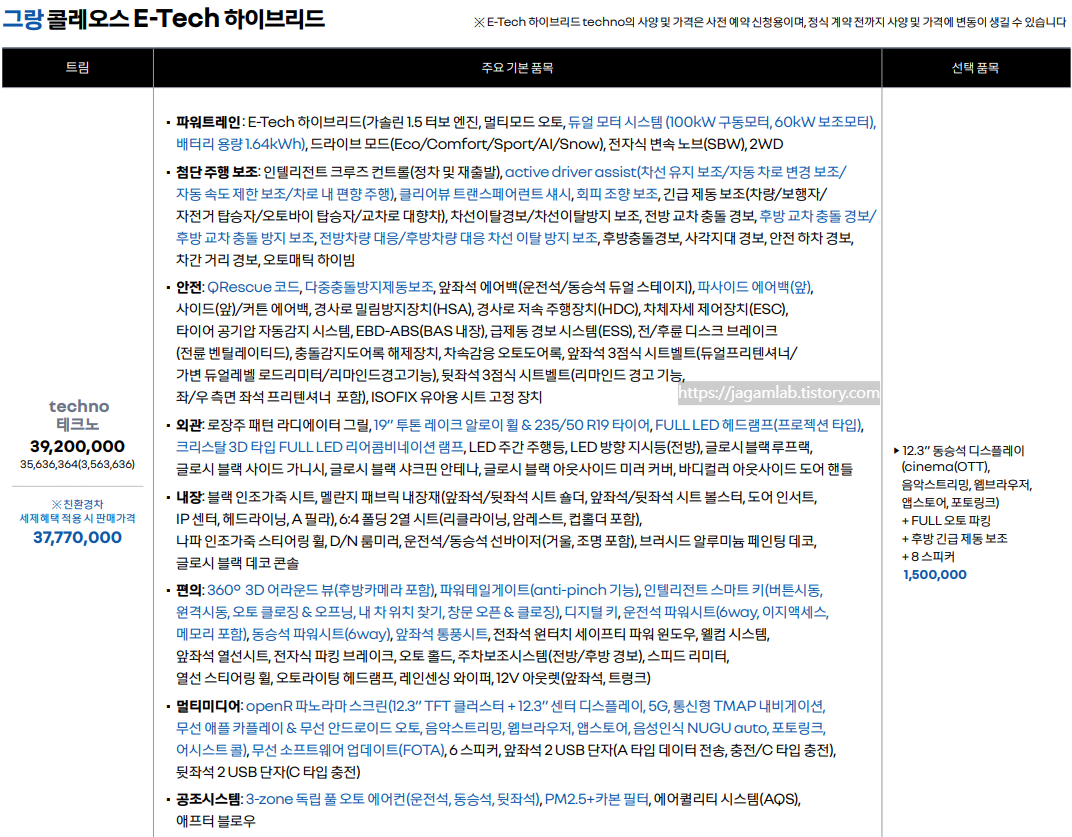Click the '선택 품목' column header

tap(976, 68)
